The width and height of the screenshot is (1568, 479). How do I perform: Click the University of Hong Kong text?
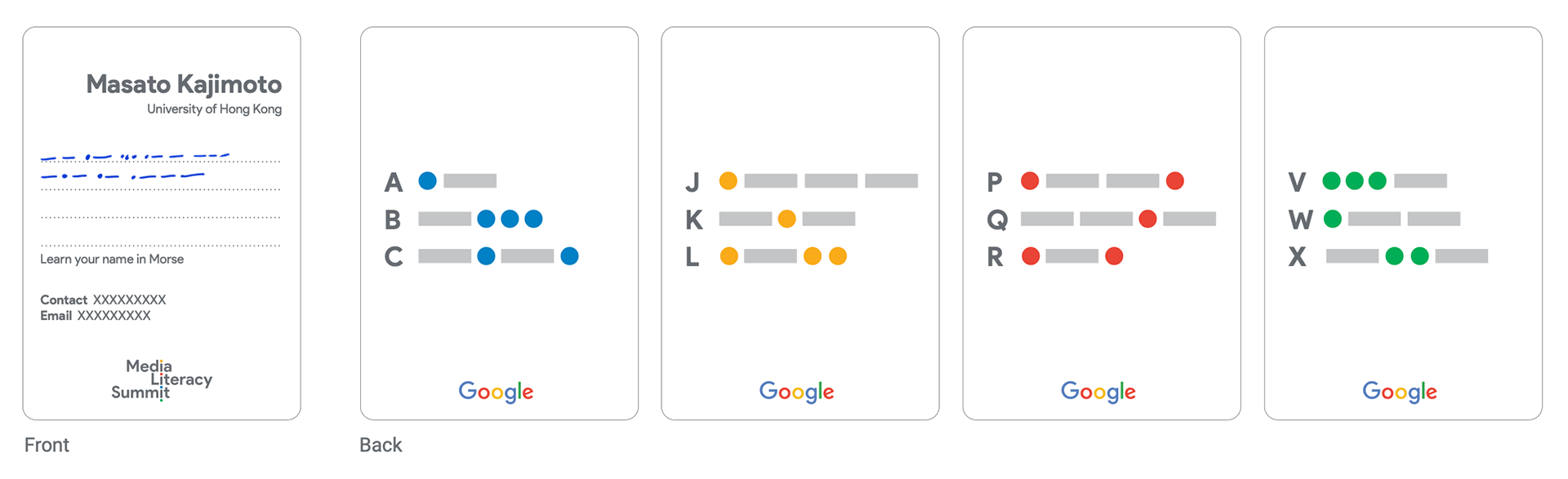tap(214, 109)
